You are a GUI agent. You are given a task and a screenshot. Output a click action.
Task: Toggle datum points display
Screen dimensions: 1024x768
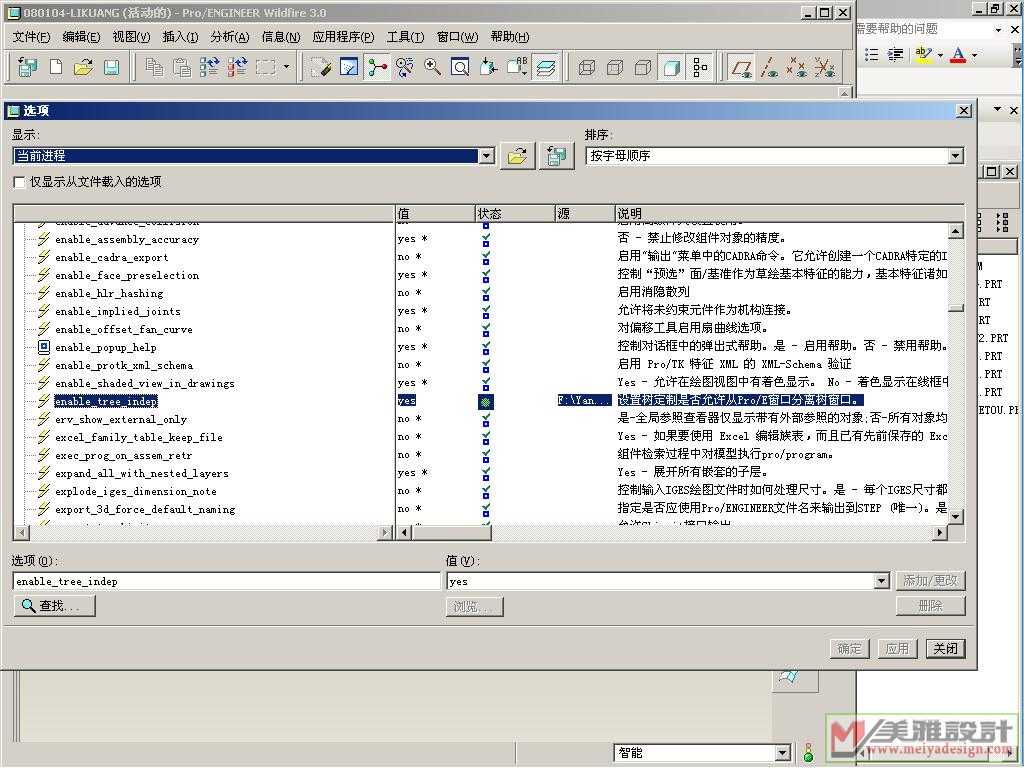pos(796,67)
